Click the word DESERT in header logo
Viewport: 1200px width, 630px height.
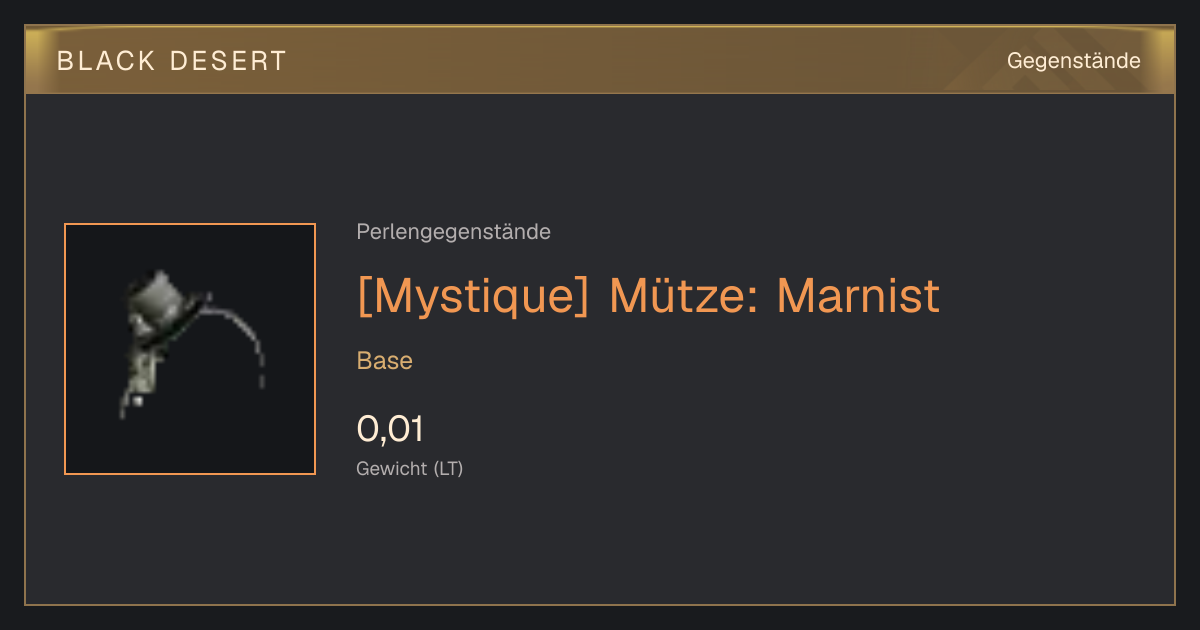228,61
